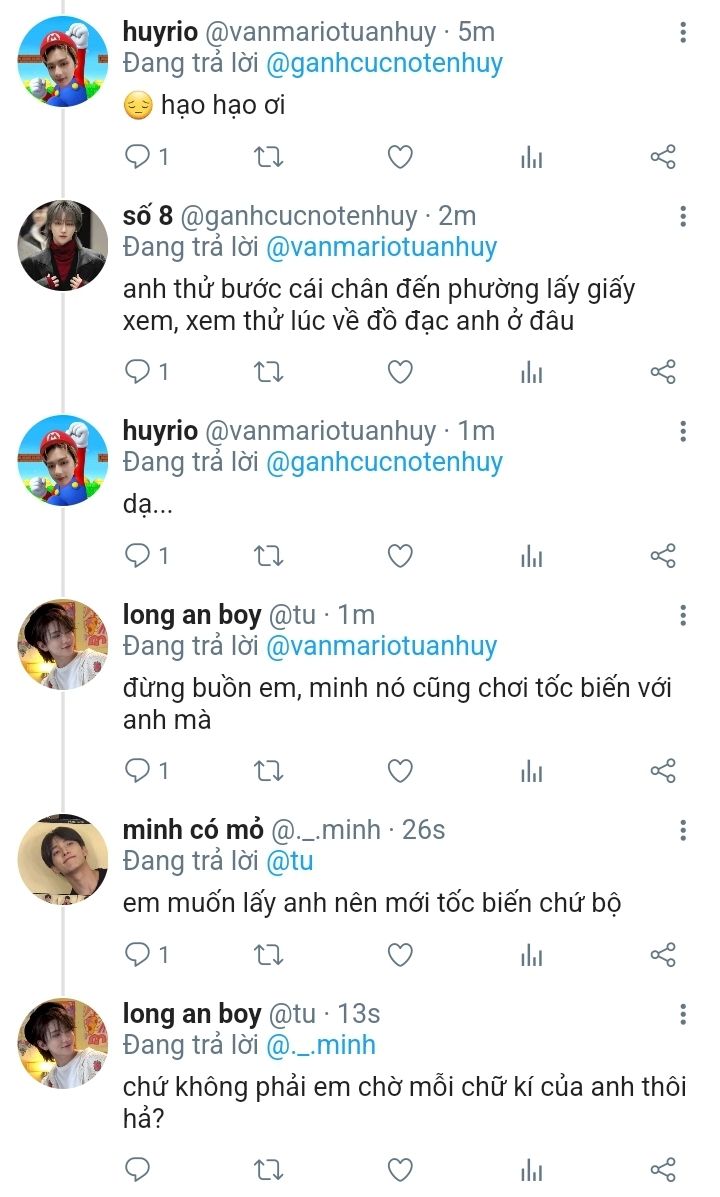Image resolution: width=720 pixels, height=1197 pixels.
Task: Open more options on huyrio's first tweet
Action: [x=683, y=32]
